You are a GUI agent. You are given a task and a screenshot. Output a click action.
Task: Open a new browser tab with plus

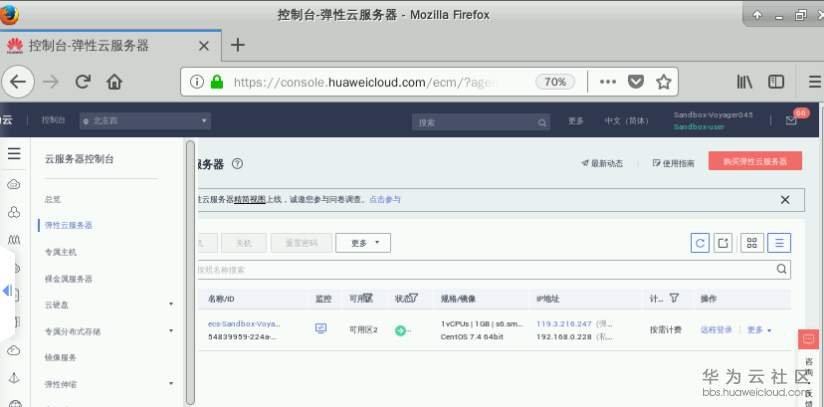[238, 45]
